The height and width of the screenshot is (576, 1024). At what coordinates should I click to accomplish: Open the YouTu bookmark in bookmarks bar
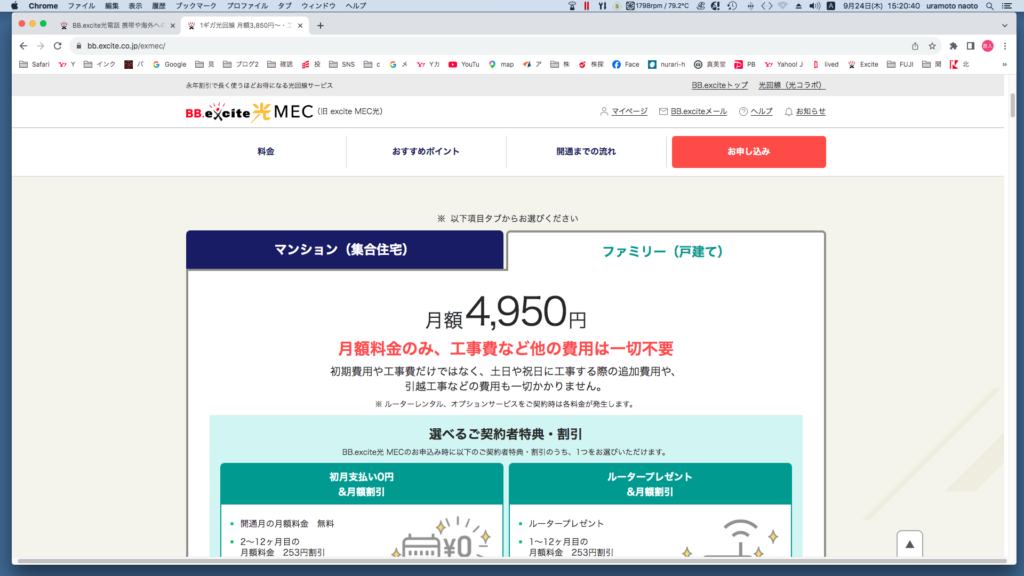464,65
